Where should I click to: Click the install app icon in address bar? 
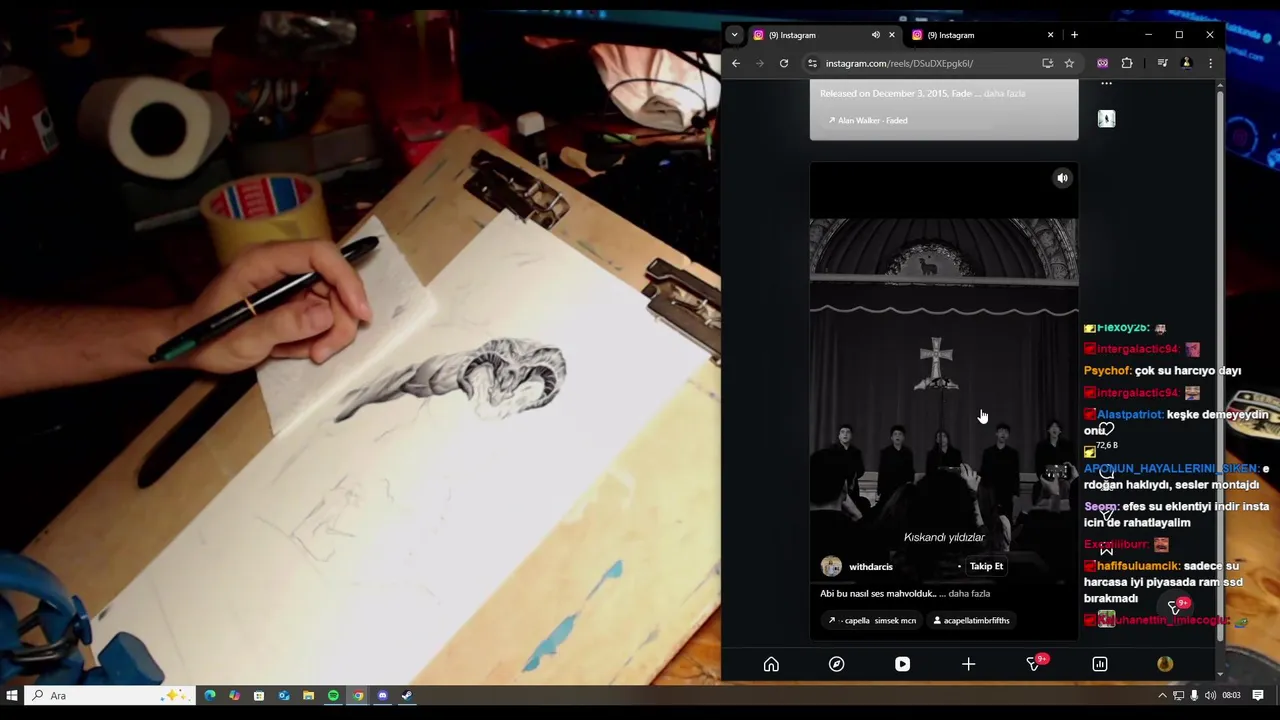point(1047,63)
